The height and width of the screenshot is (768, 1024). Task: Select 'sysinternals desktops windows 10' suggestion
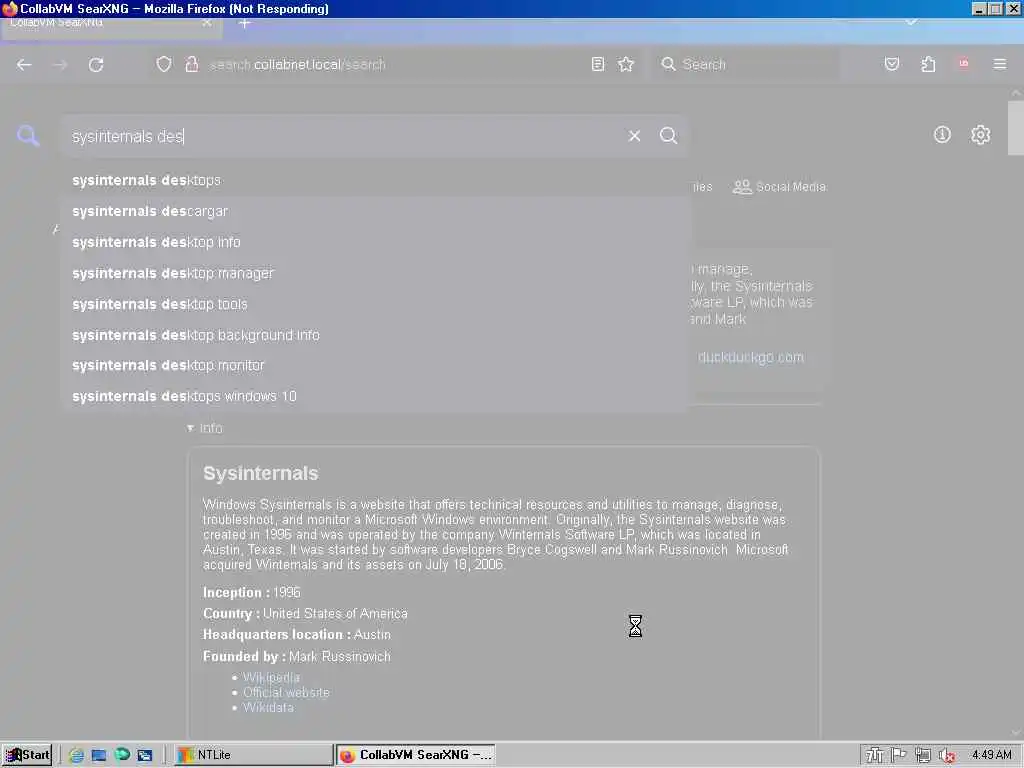376,396
